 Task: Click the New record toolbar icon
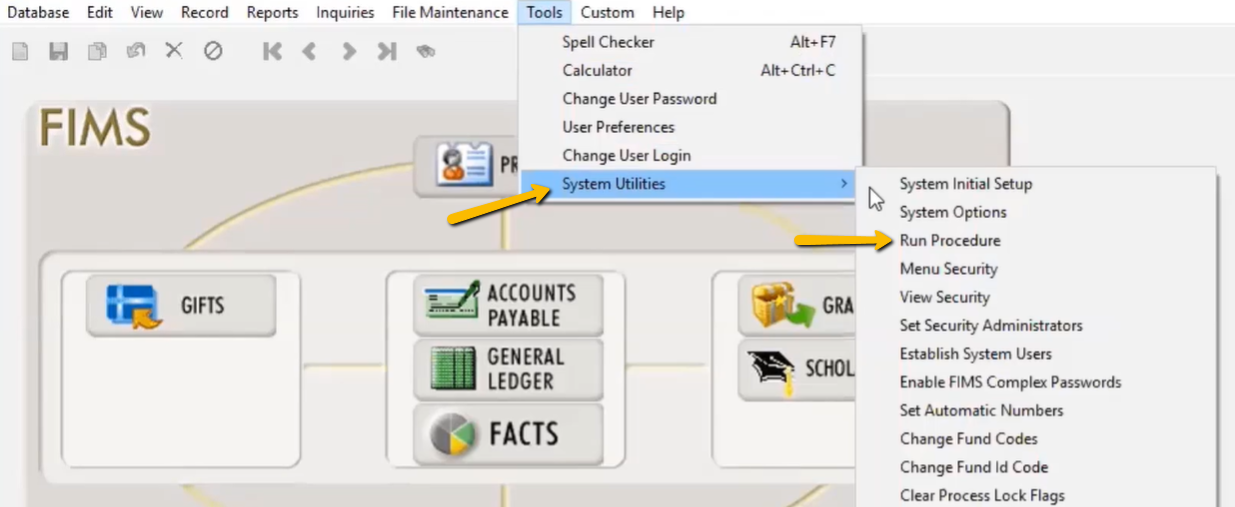(20, 51)
